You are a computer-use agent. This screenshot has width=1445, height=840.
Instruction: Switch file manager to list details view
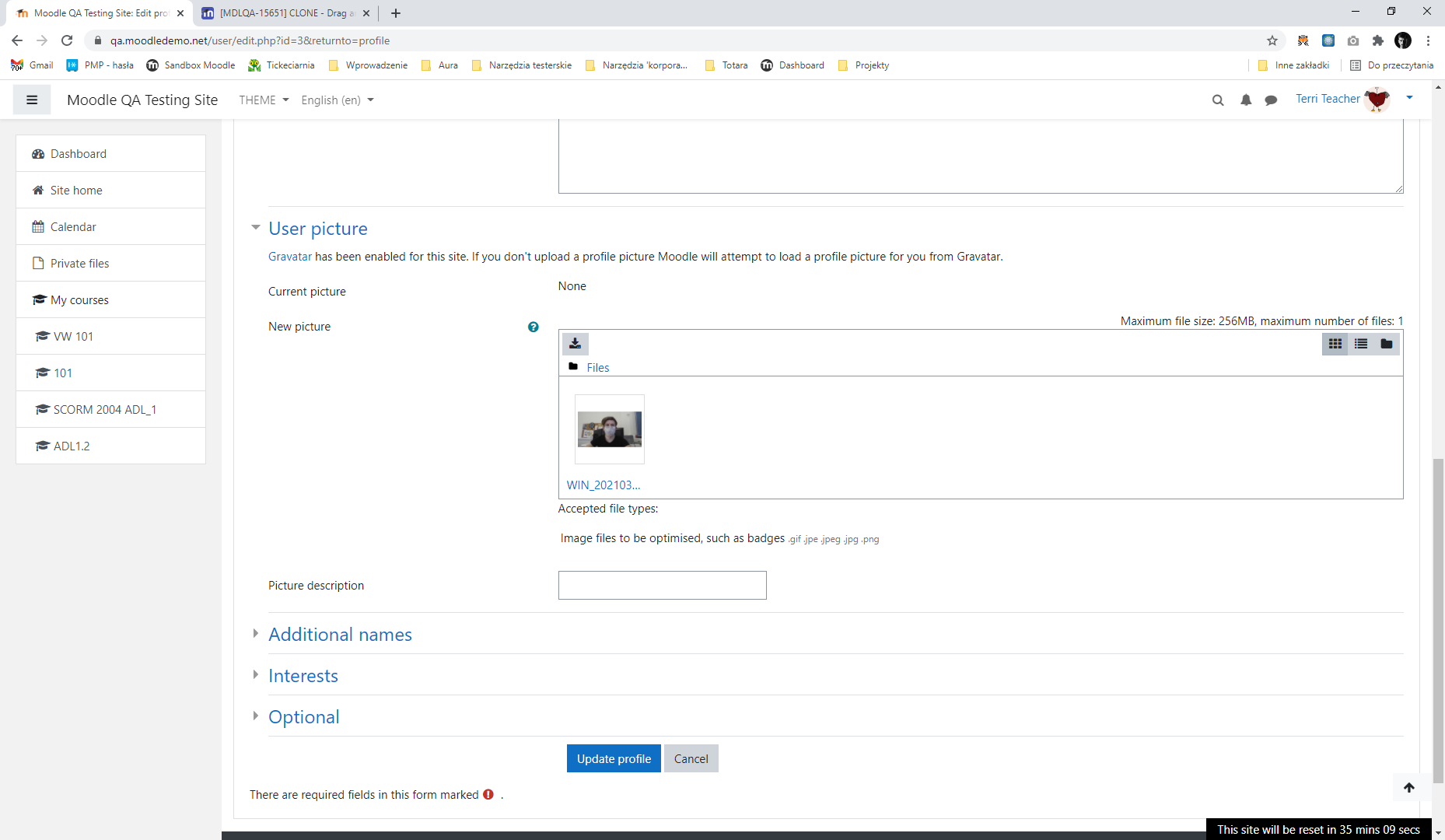click(1361, 344)
